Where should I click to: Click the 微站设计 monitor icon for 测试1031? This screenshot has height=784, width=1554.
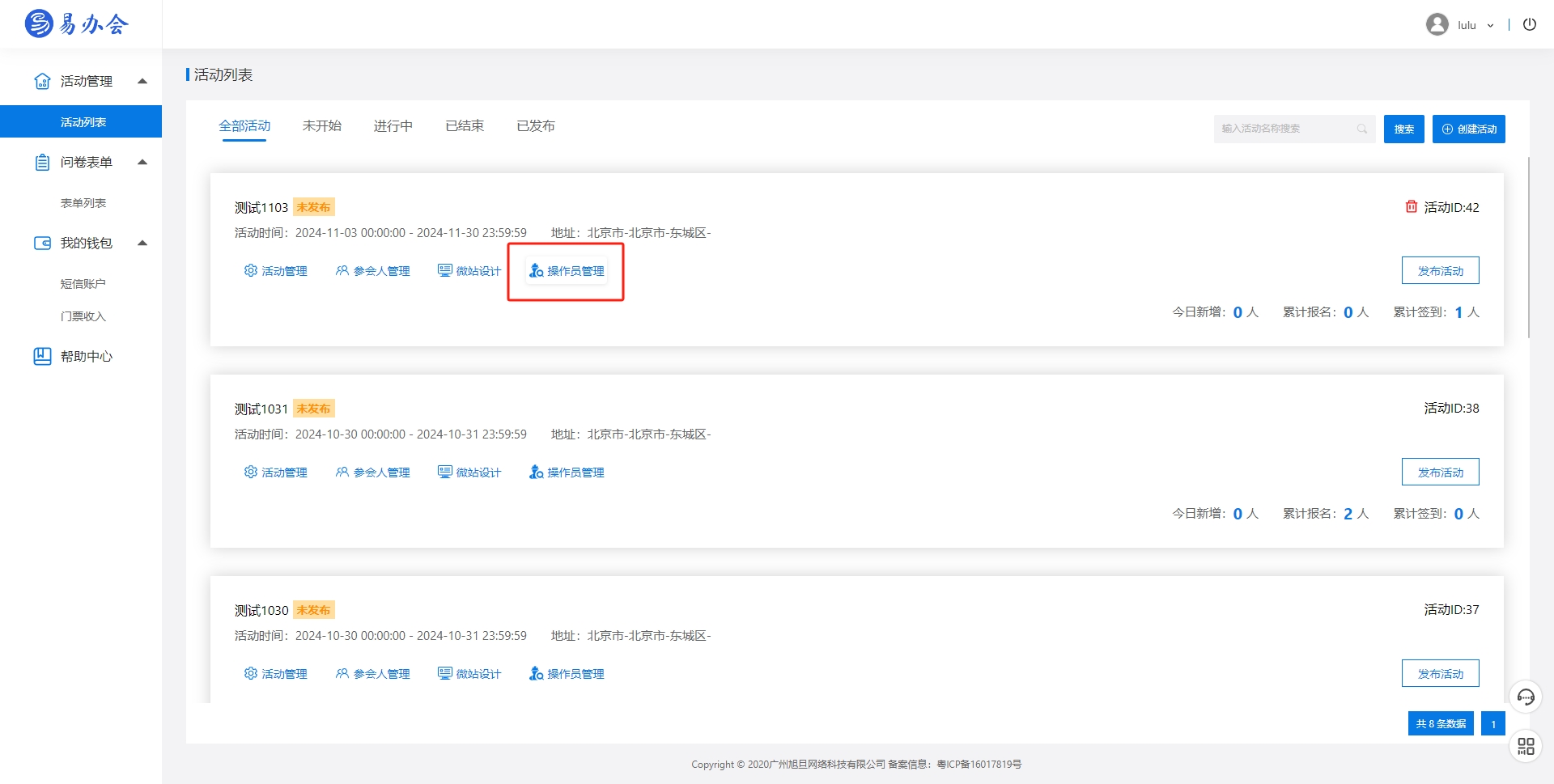(x=445, y=472)
